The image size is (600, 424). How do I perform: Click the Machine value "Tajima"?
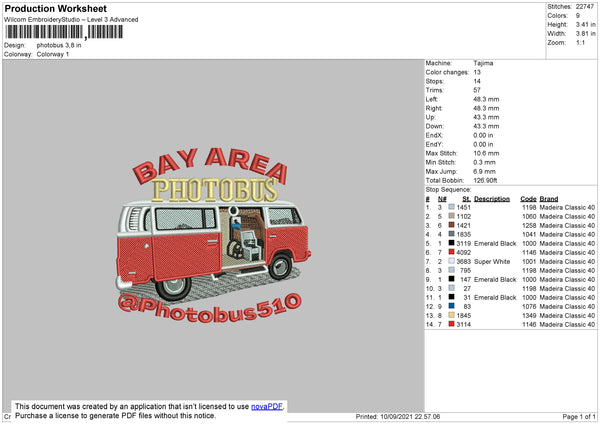click(x=483, y=63)
